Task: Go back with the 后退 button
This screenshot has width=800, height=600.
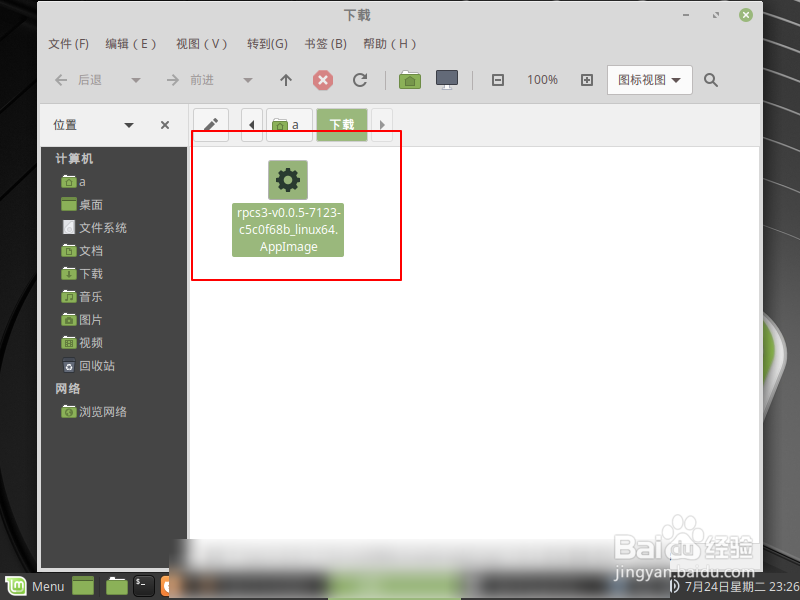Action: (79, 80)
